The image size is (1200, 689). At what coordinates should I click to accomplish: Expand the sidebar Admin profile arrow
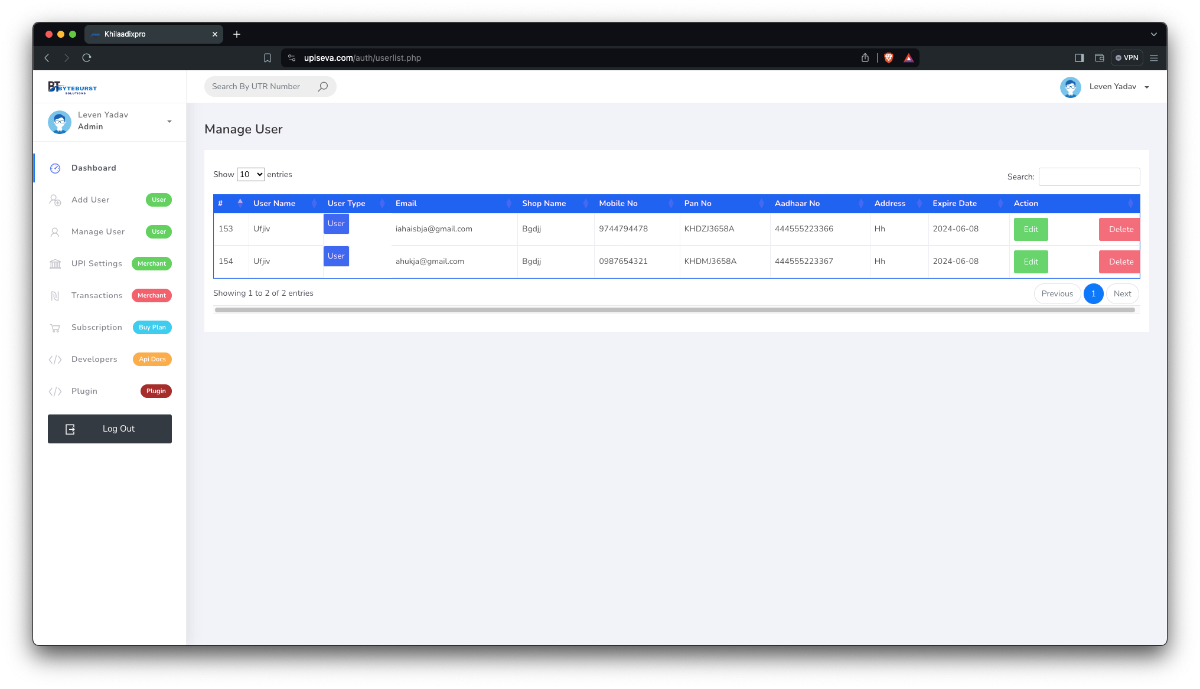(169, 121)
